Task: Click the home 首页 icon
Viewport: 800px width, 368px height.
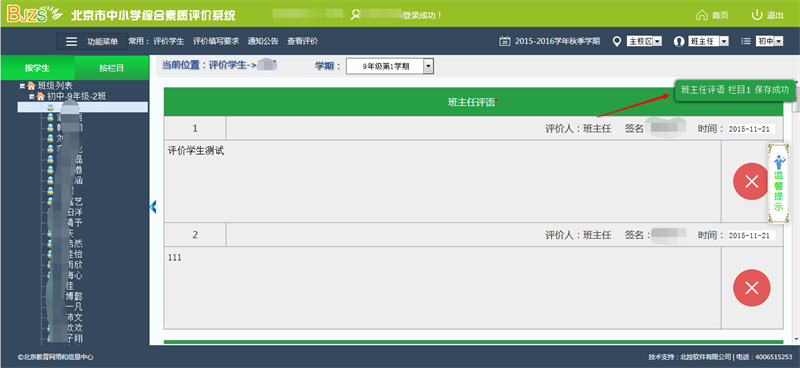Action: click(702, 15)
